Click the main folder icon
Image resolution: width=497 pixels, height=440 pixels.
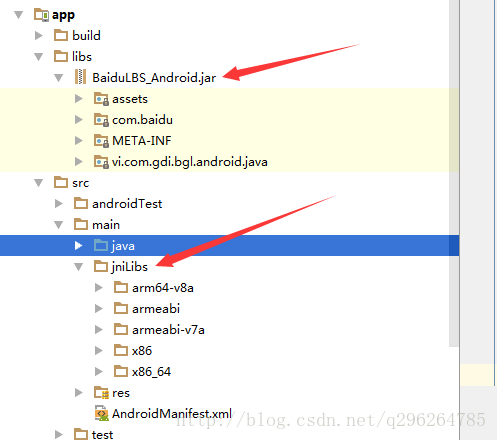click(x=81, y=224)
